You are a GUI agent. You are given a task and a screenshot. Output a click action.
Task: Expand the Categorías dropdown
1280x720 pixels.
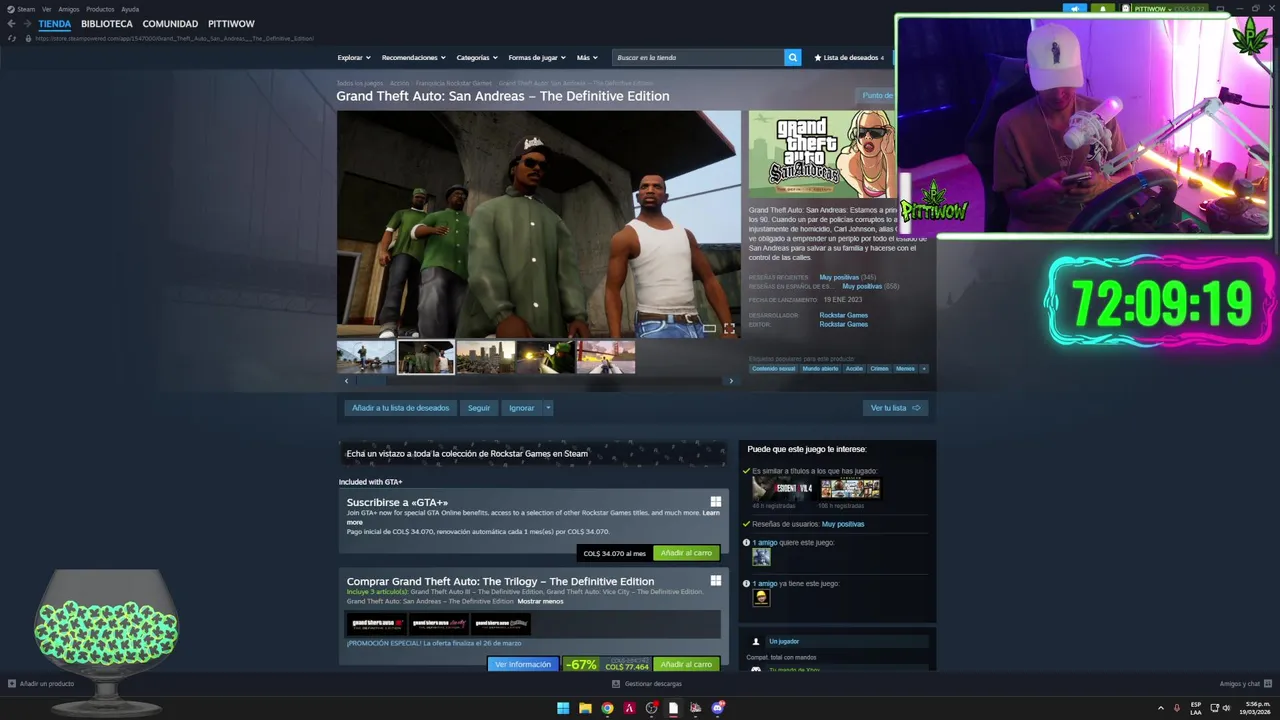point(476,58)
